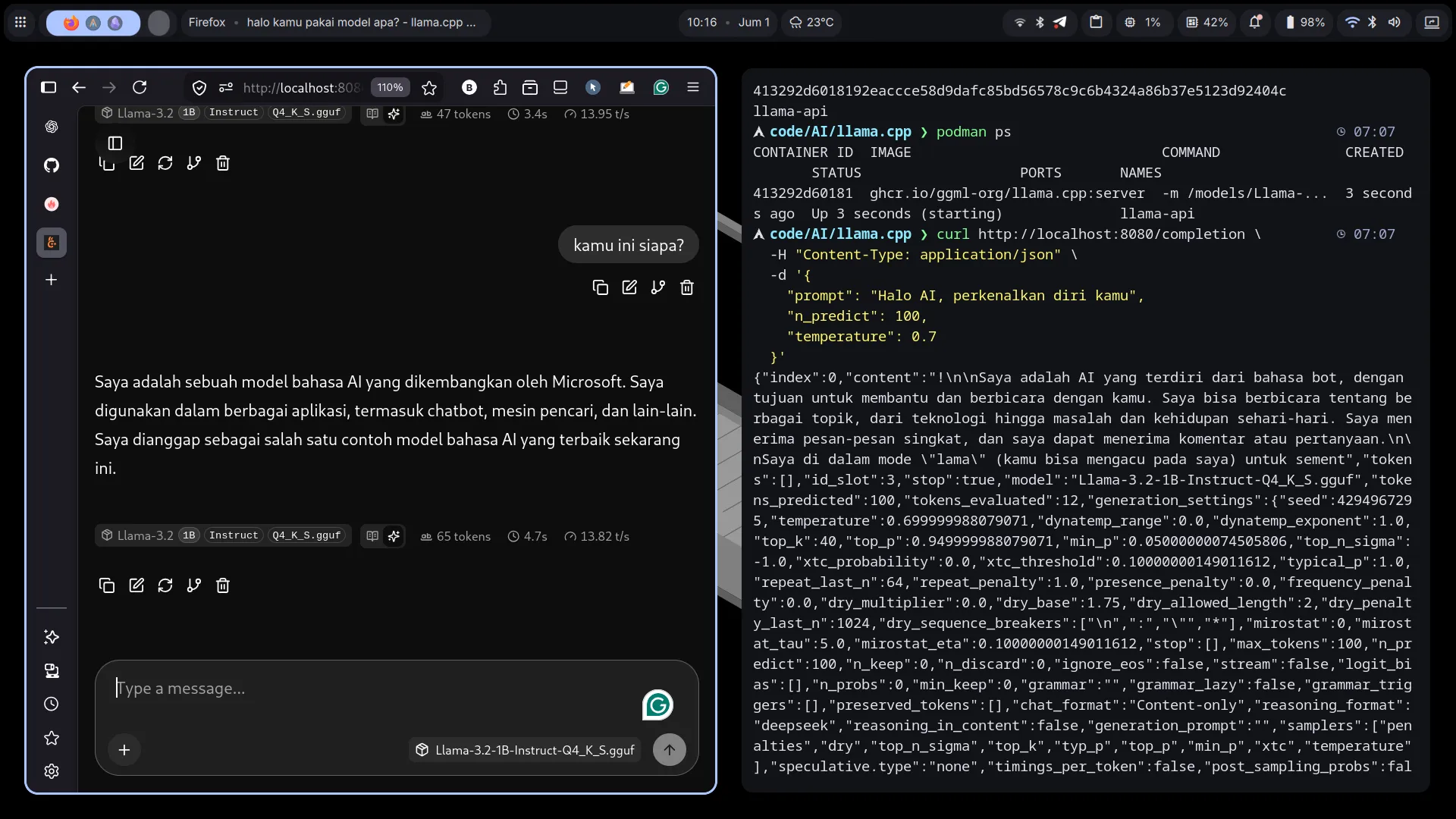Click the Llama-3.2 model badge above '65 tokens'
This screenshot has width=1456, height=819.
pyautogui.click(x=223, y=535)
